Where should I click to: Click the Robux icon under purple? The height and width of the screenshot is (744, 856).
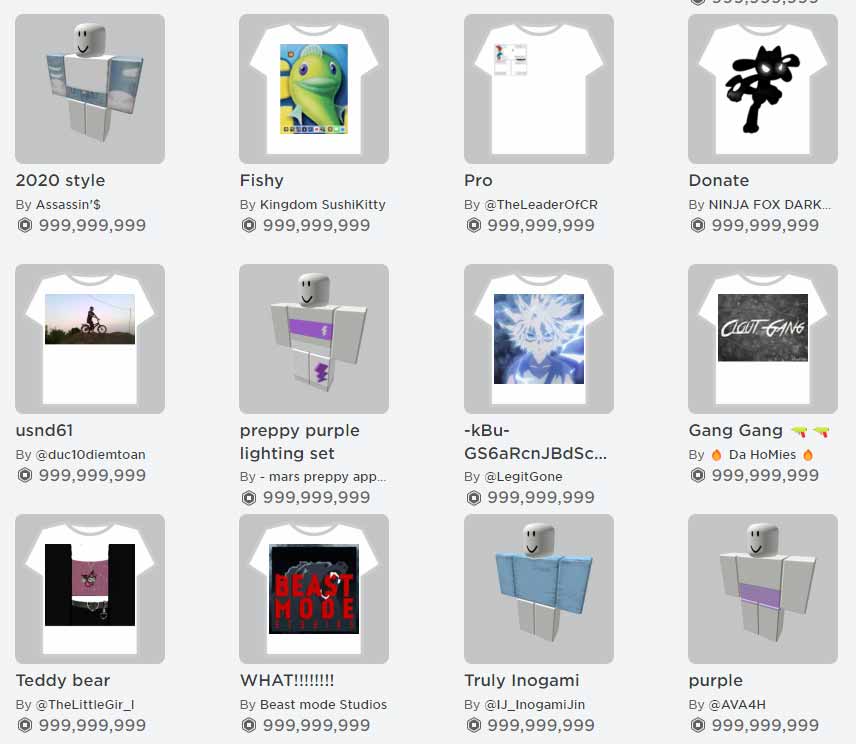[x=698, y=725]
